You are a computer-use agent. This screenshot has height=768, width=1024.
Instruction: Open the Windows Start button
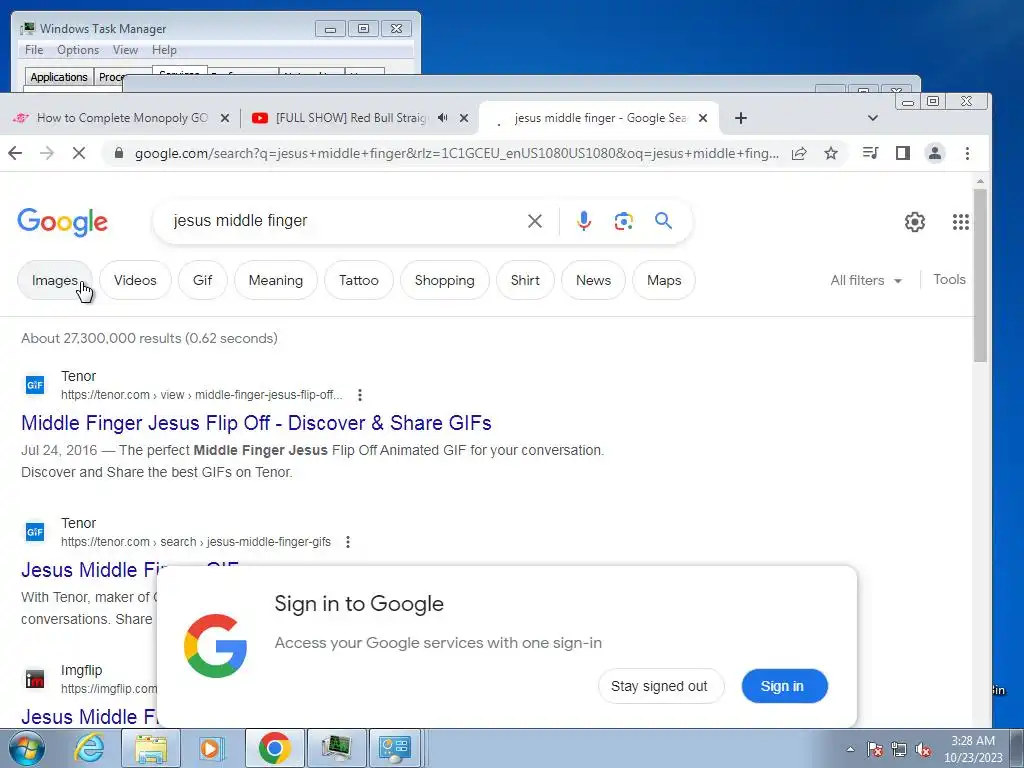click(x=27, y=748)
